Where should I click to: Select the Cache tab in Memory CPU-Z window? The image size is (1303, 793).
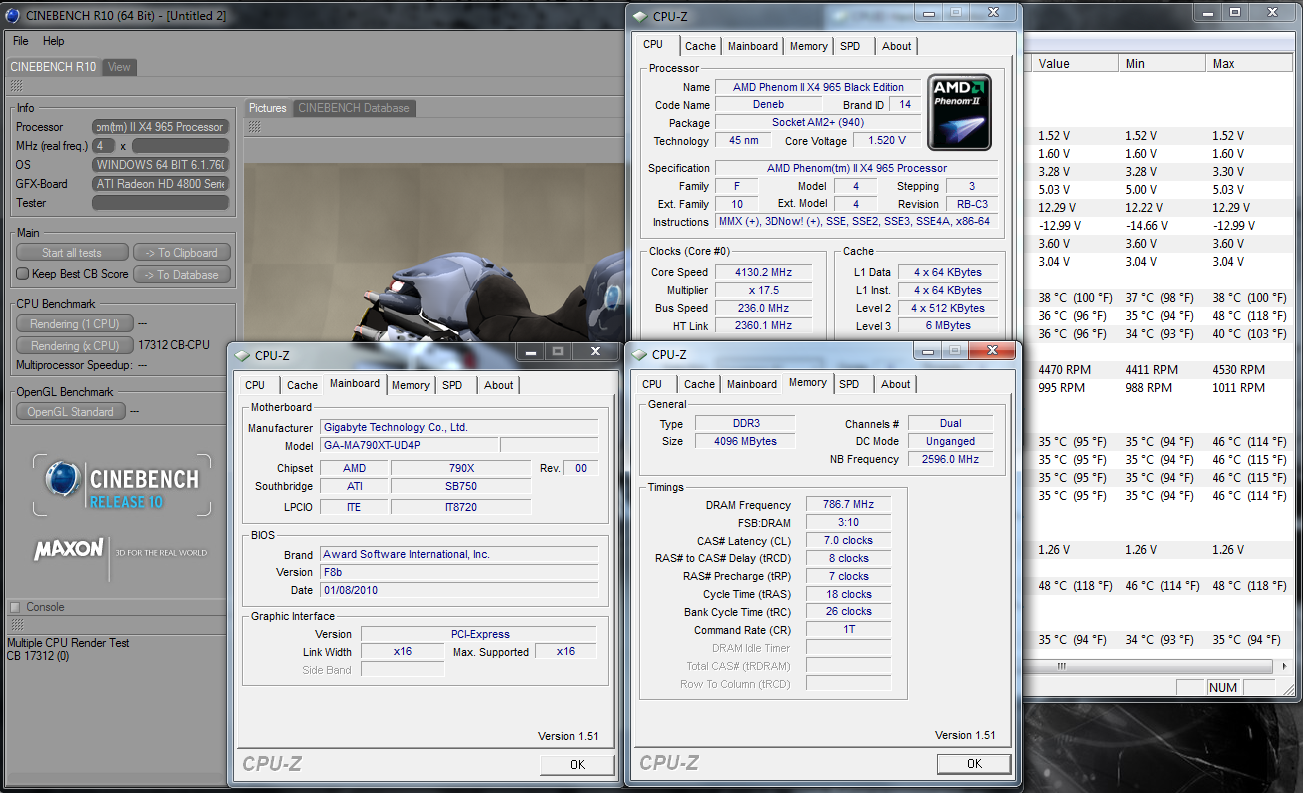699,384
